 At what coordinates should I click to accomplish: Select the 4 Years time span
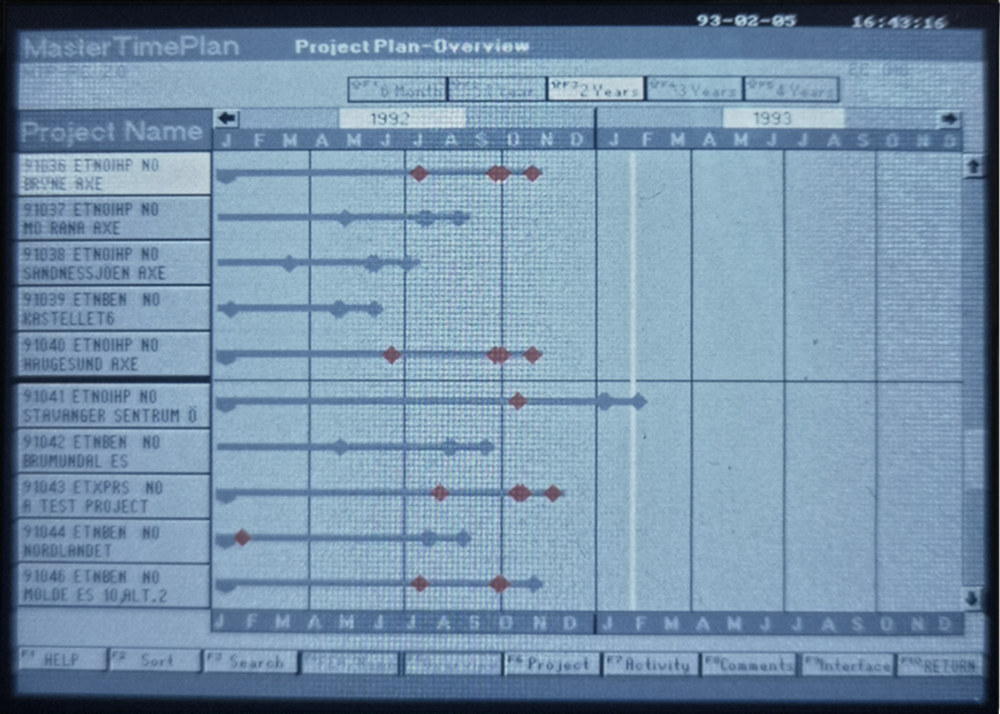coord(791,89)
